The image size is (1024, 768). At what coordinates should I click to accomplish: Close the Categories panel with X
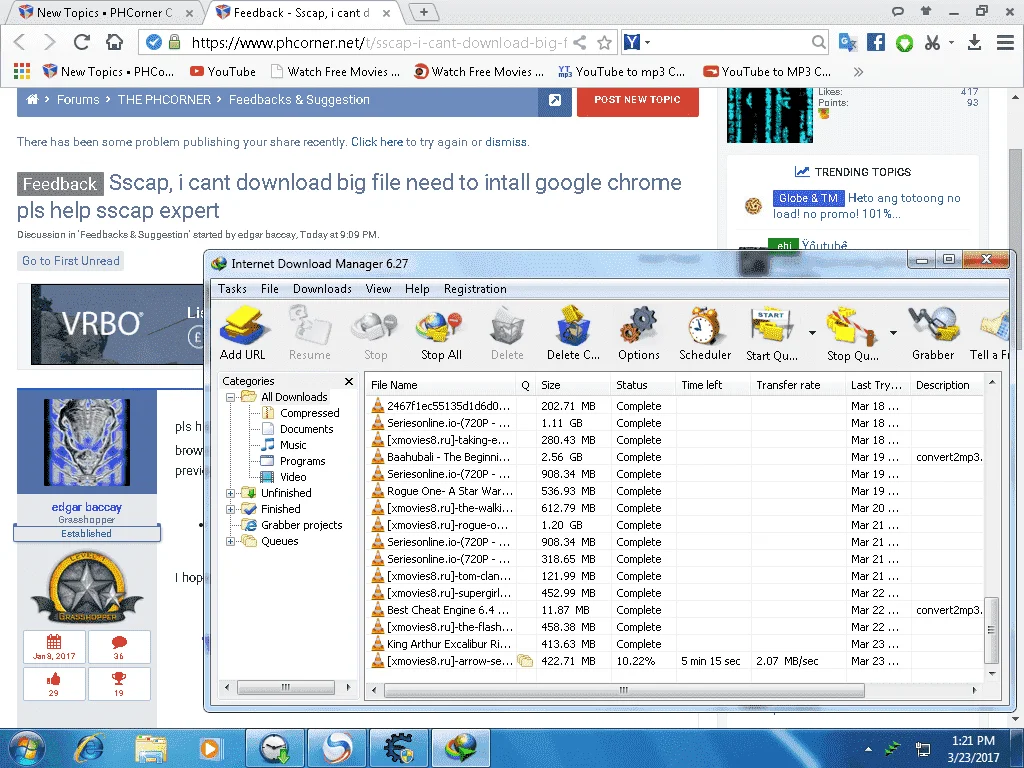point(349,381)
